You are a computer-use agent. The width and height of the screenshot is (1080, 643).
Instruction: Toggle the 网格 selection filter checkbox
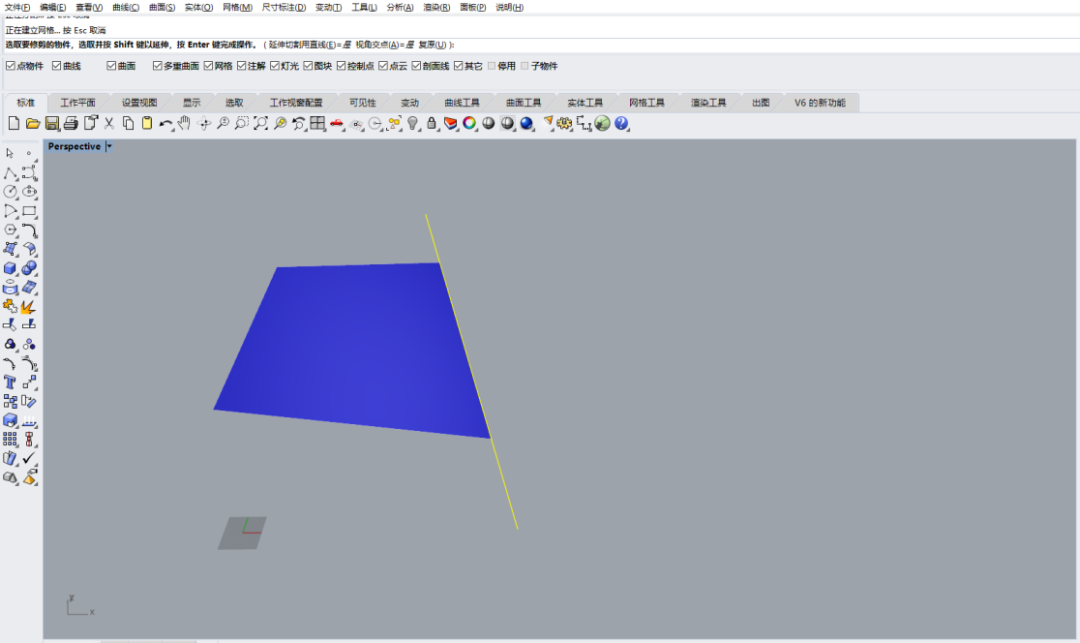(208, 66)
